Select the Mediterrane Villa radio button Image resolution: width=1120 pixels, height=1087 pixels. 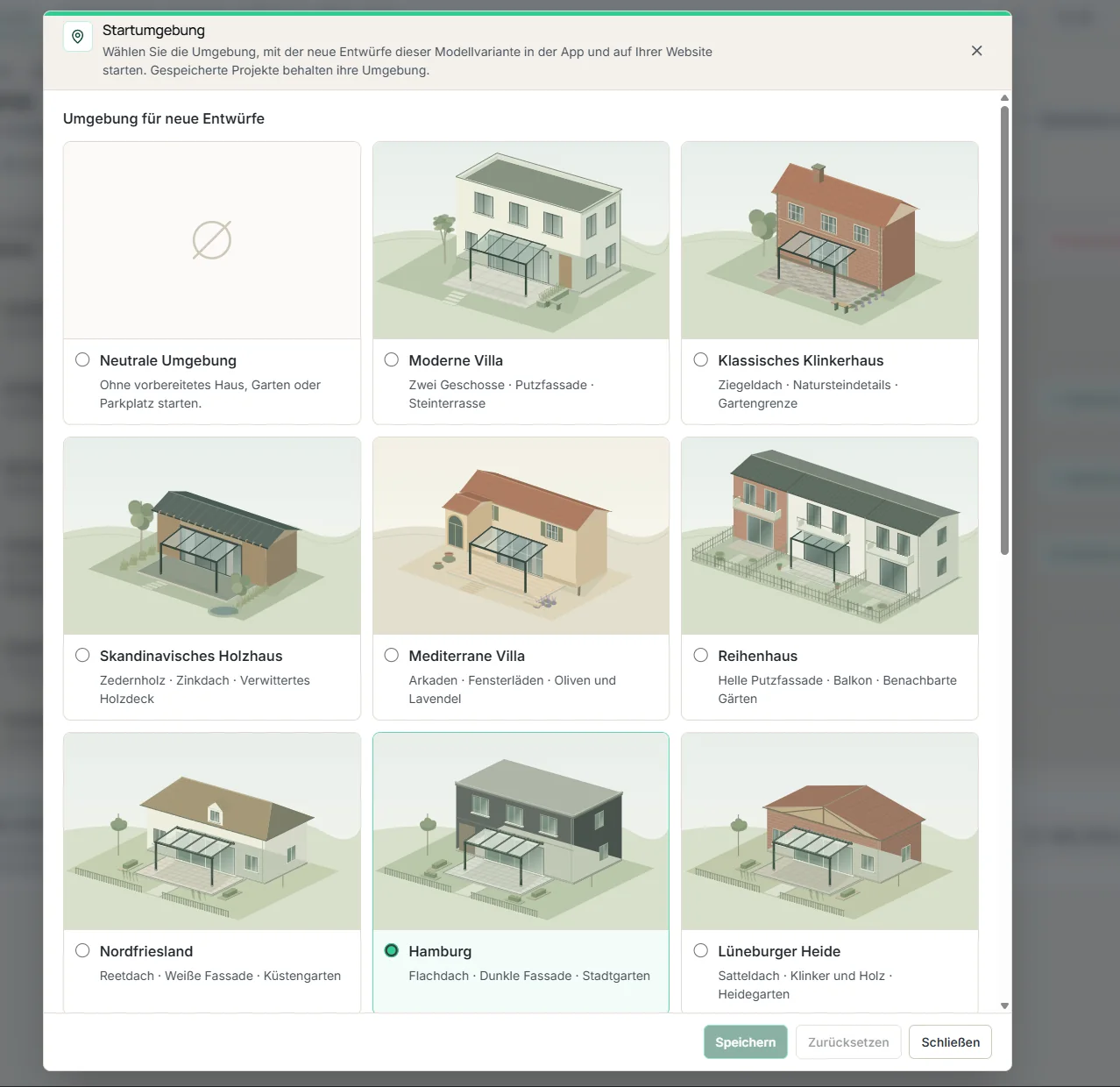[392, 655]
